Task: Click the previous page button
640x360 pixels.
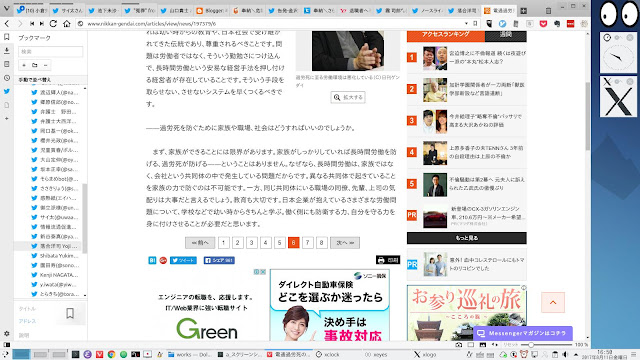Action: point(200,243)
